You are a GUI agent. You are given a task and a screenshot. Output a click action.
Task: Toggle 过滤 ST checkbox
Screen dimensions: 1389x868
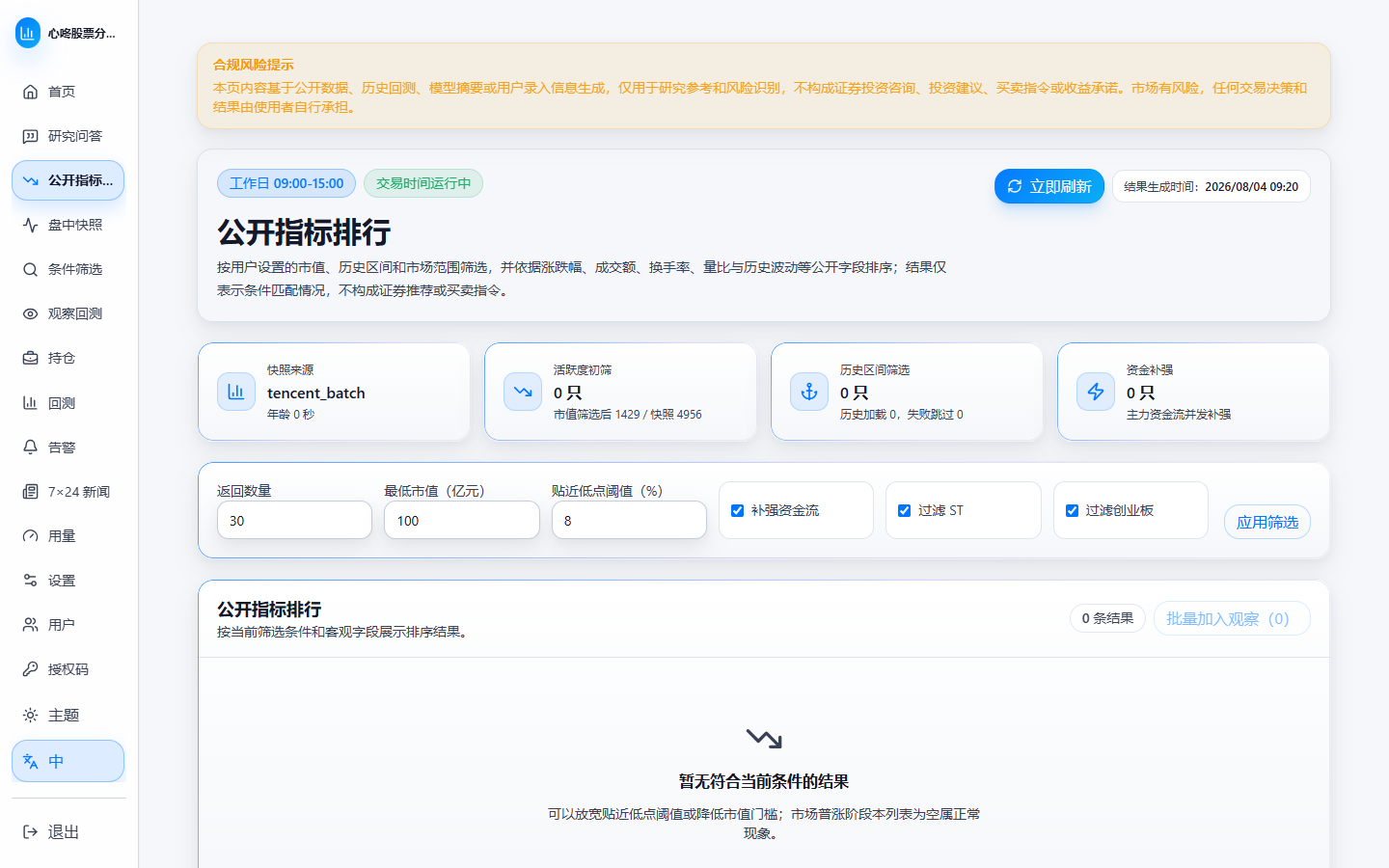(904, 510)
